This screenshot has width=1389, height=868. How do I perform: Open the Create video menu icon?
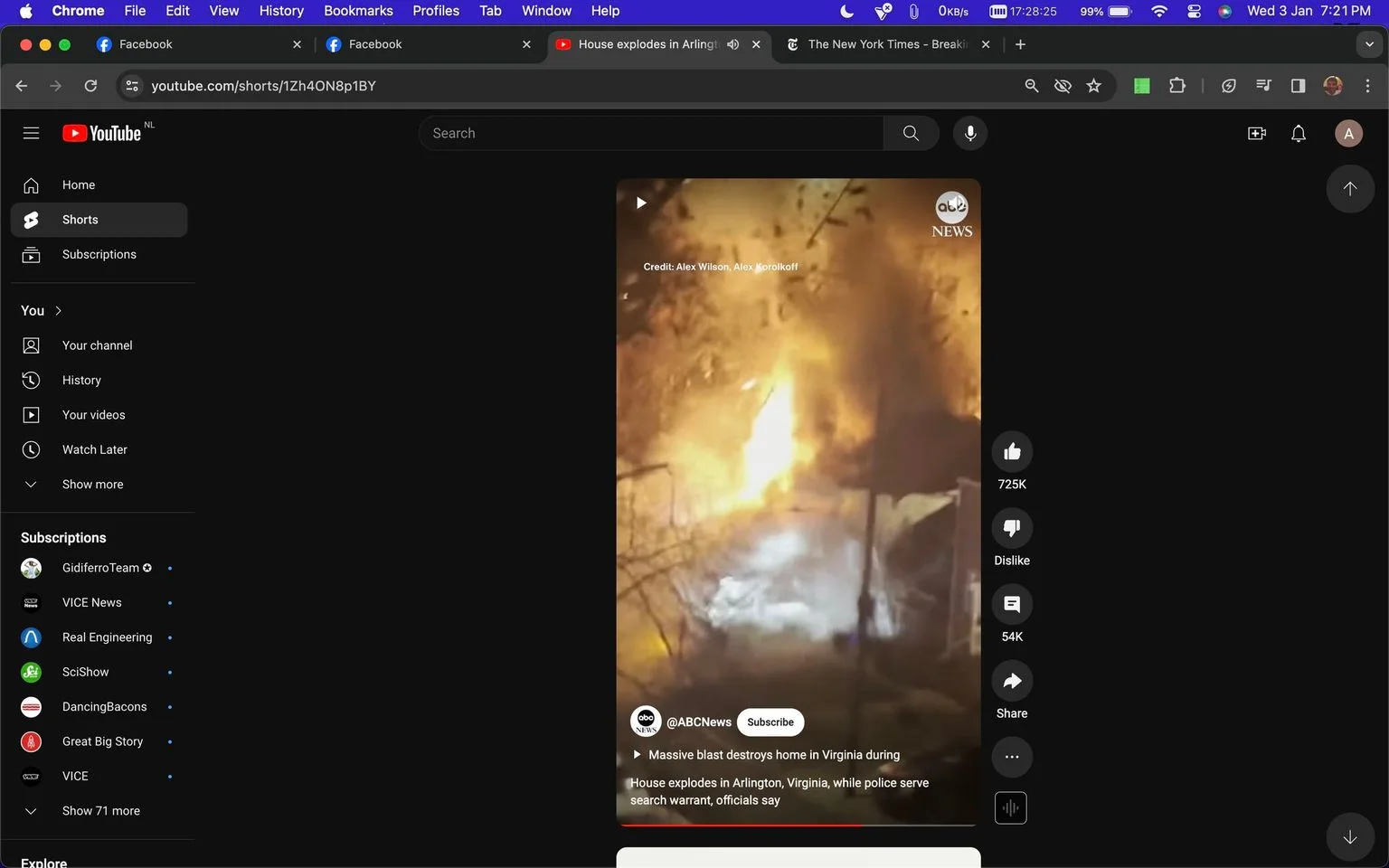(1257, 134)
